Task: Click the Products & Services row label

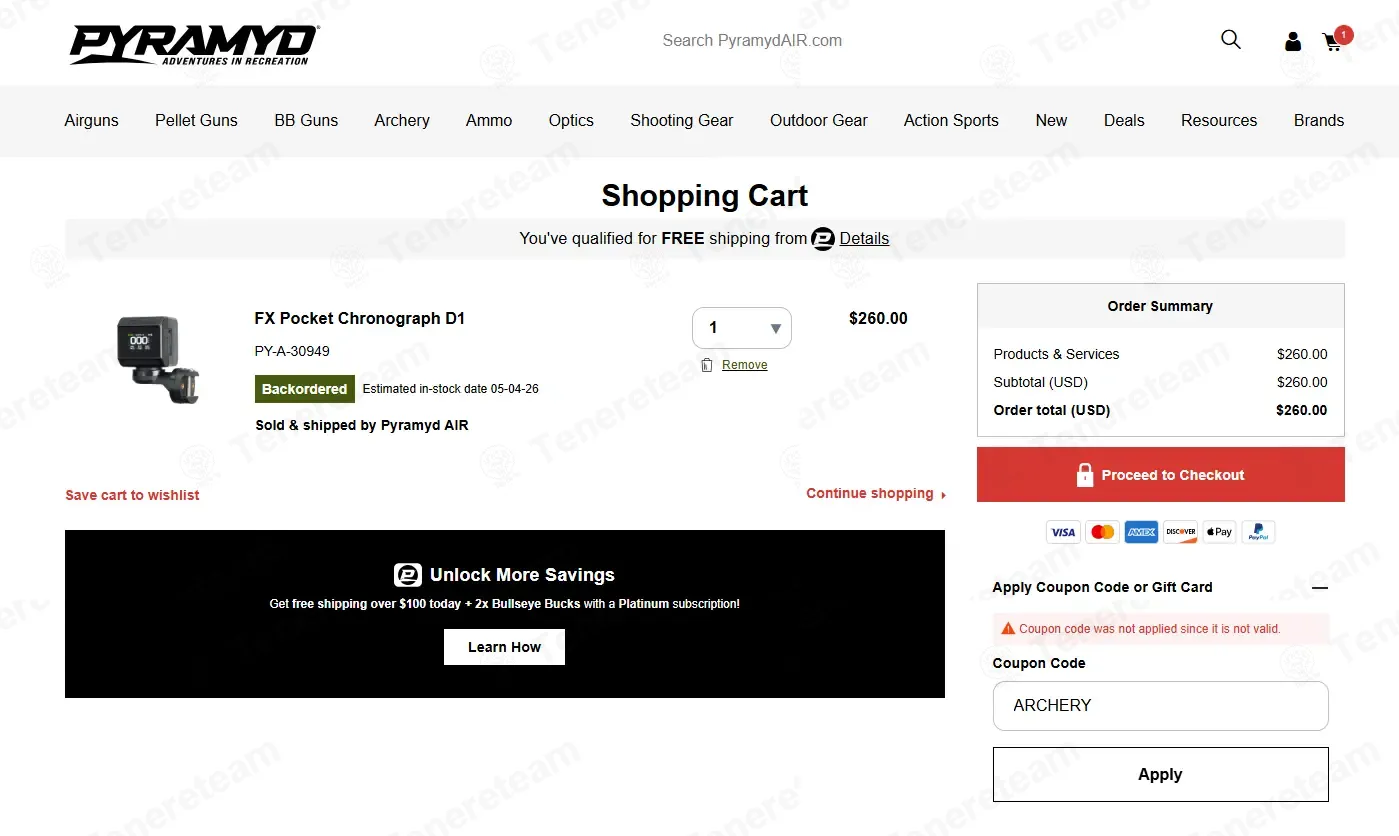Action: click(1056, 355)
